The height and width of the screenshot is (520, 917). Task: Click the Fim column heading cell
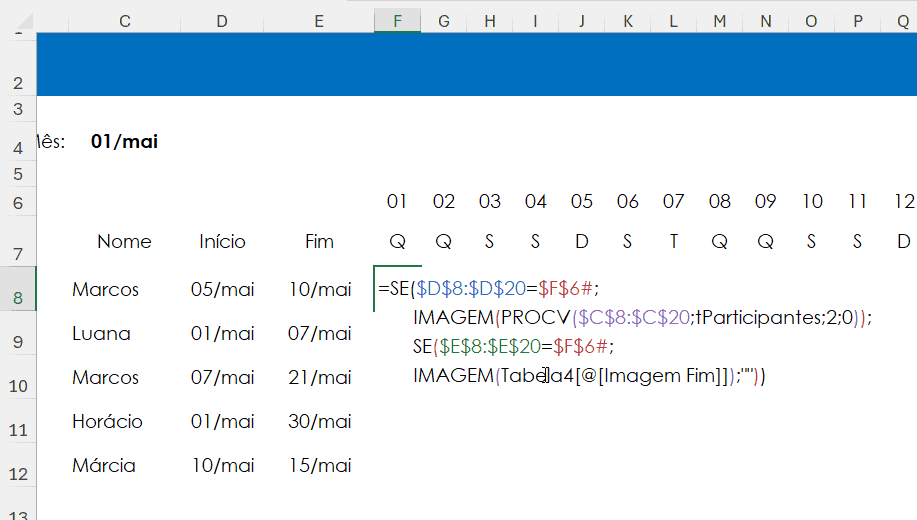coord(319,241)
